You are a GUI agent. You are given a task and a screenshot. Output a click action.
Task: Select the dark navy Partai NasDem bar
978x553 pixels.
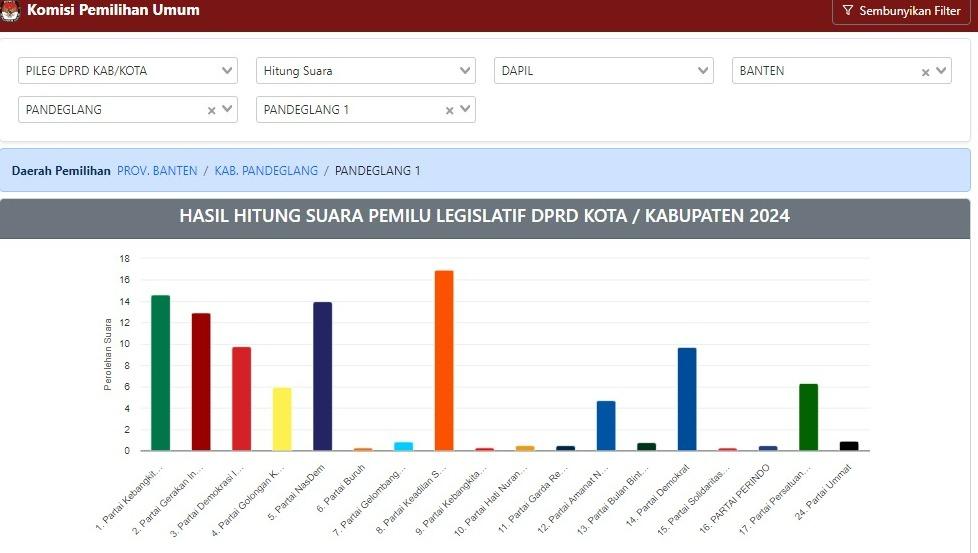(x=322, y=376)
